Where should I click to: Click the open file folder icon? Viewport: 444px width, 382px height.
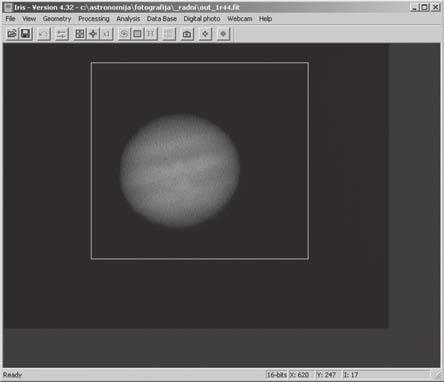(x=12, y=34)
